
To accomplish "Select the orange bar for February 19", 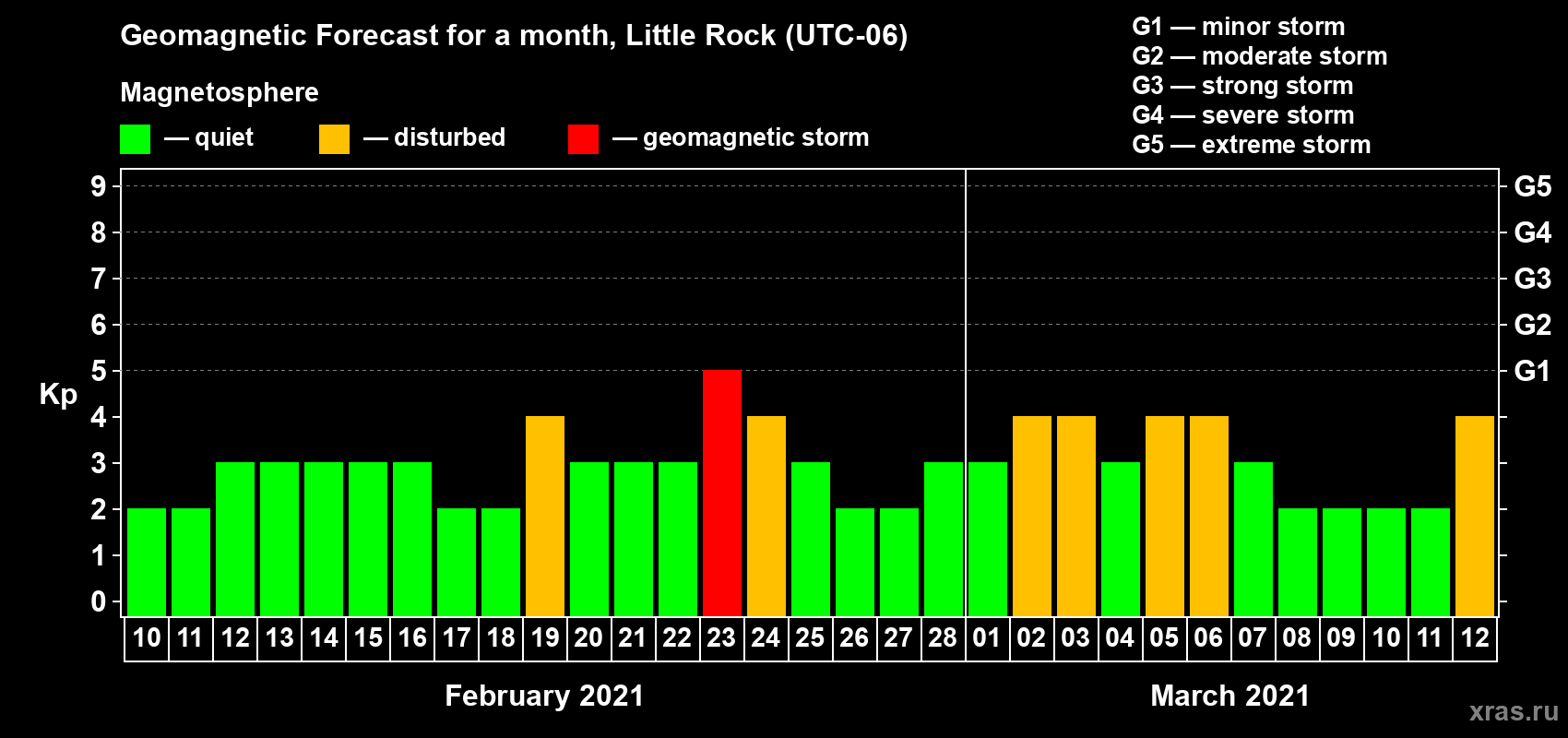I will (545, 516).
